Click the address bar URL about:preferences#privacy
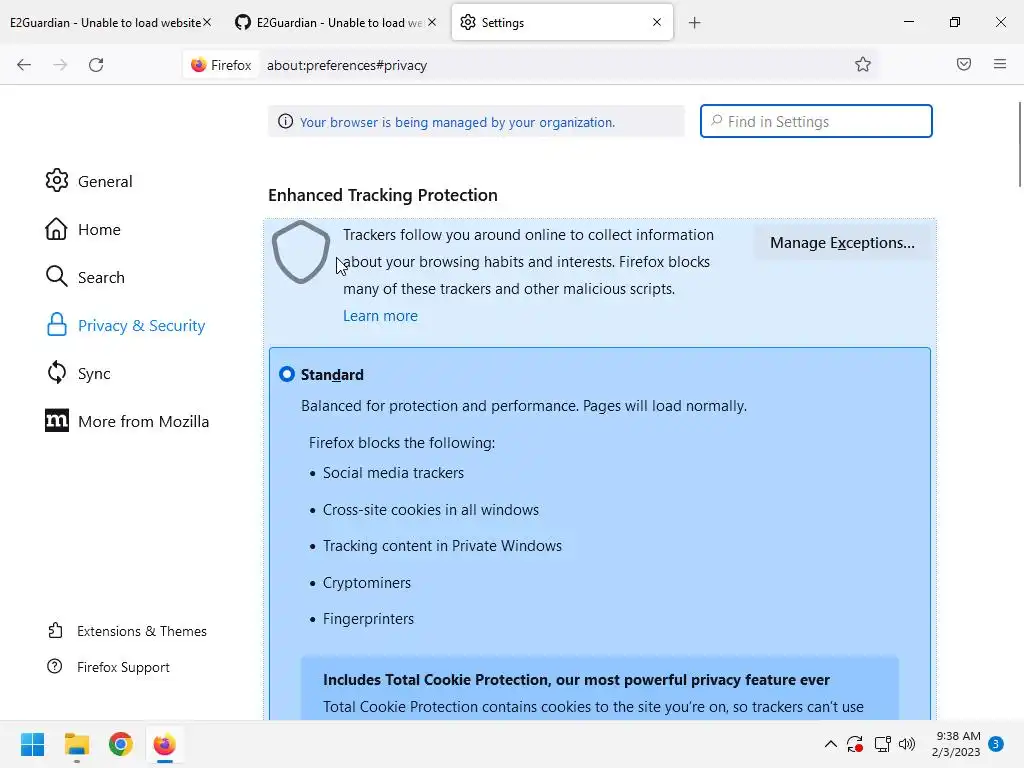This screenshot has width=1024, height=768. 347,65
